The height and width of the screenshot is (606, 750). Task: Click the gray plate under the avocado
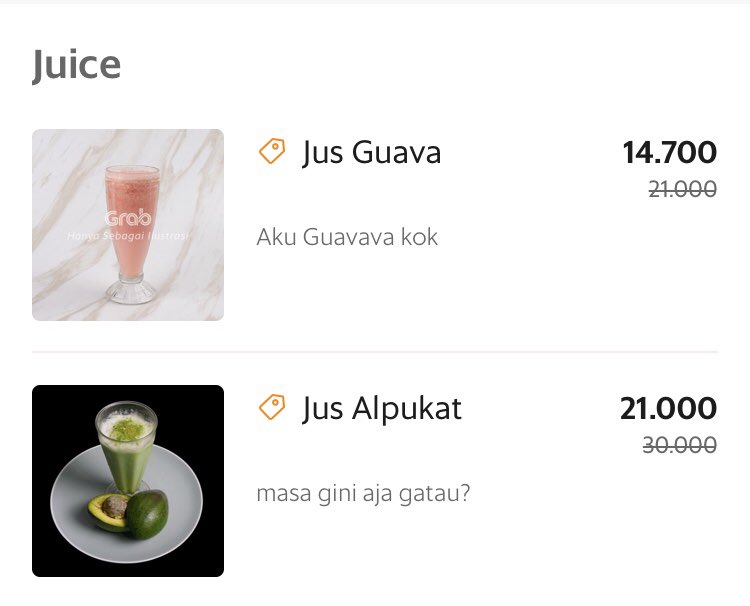[126, 505]
